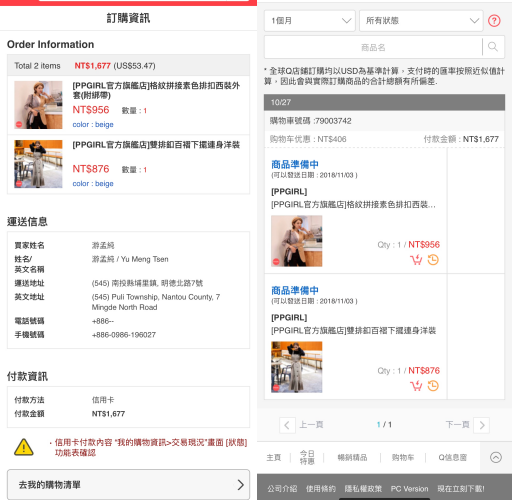Screen dimensions: 512x500
Task: Click truncated blazer title in order list
Action: click(353, 204)
